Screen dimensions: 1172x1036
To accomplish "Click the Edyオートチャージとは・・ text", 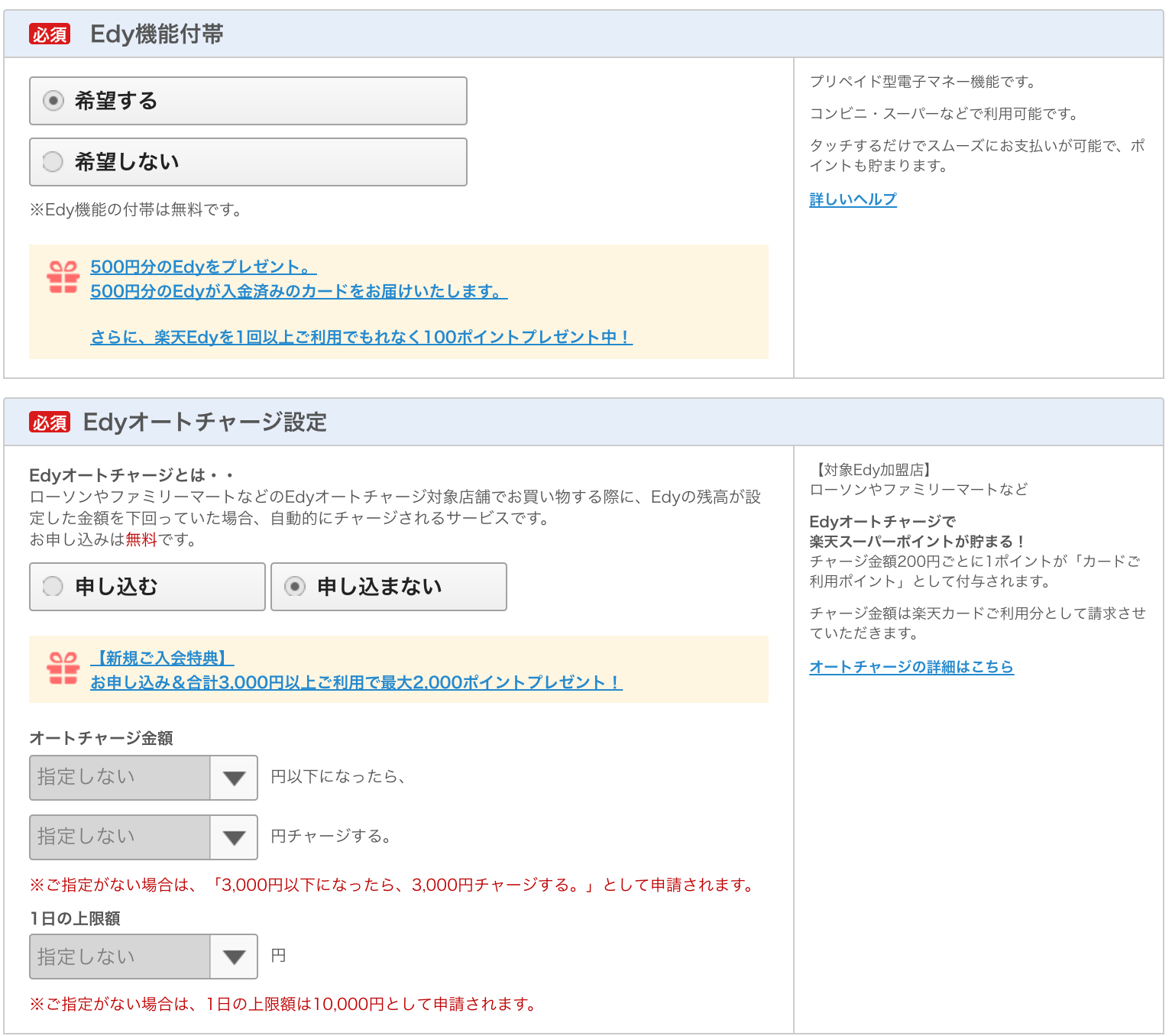I will [131, 475].
